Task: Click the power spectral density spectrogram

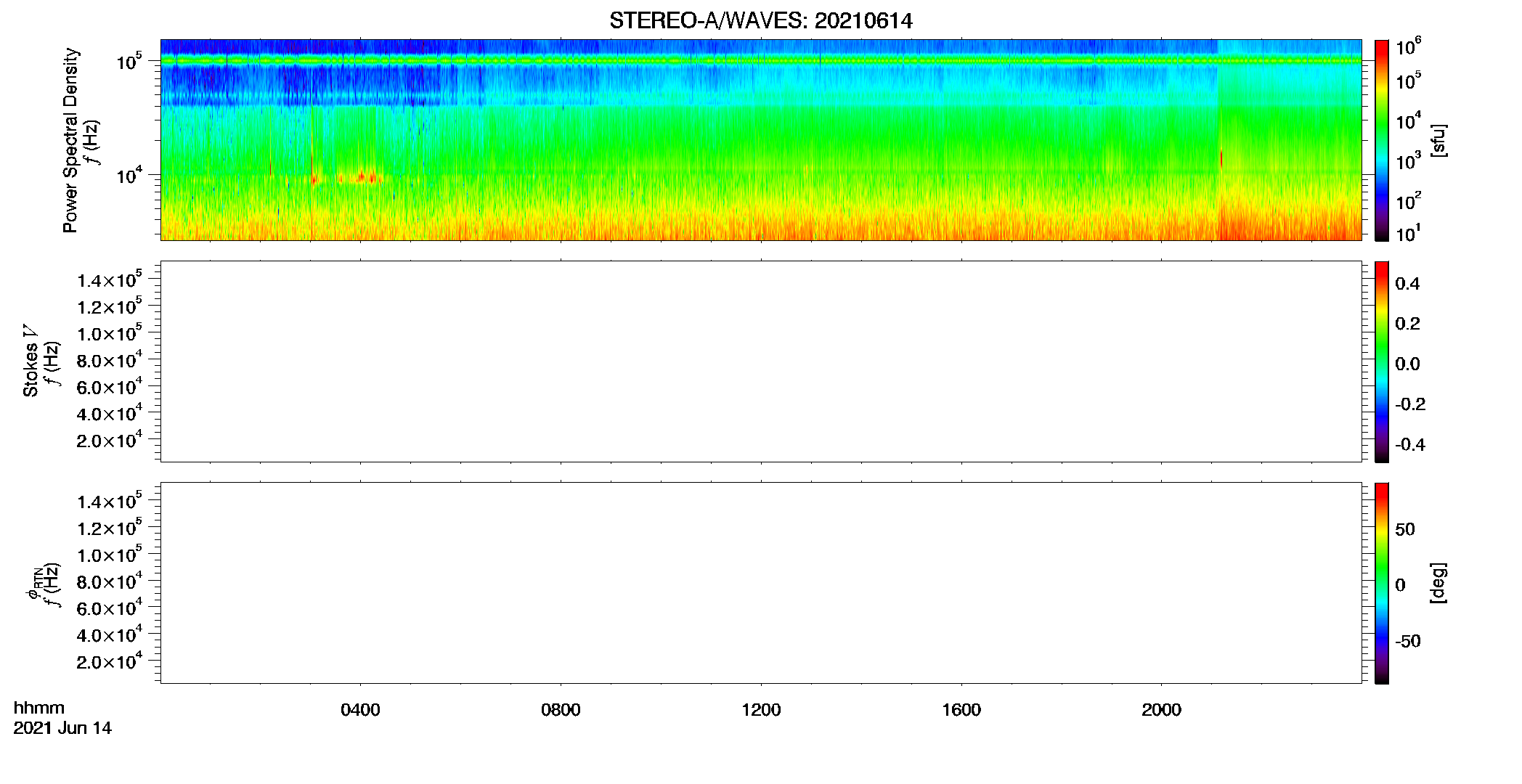Action: click(761, 140)
